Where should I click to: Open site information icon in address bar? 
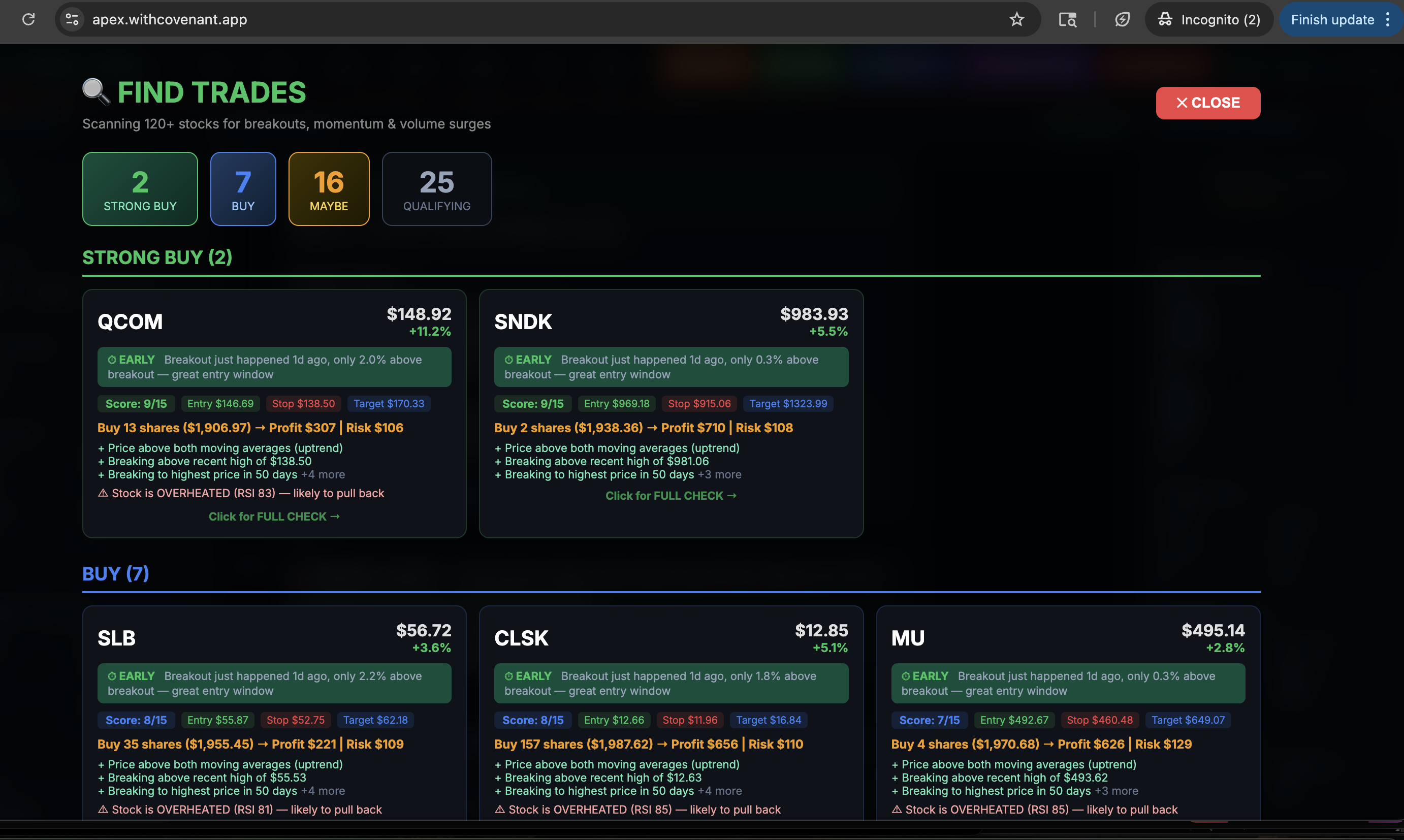[x=72, y=19]
